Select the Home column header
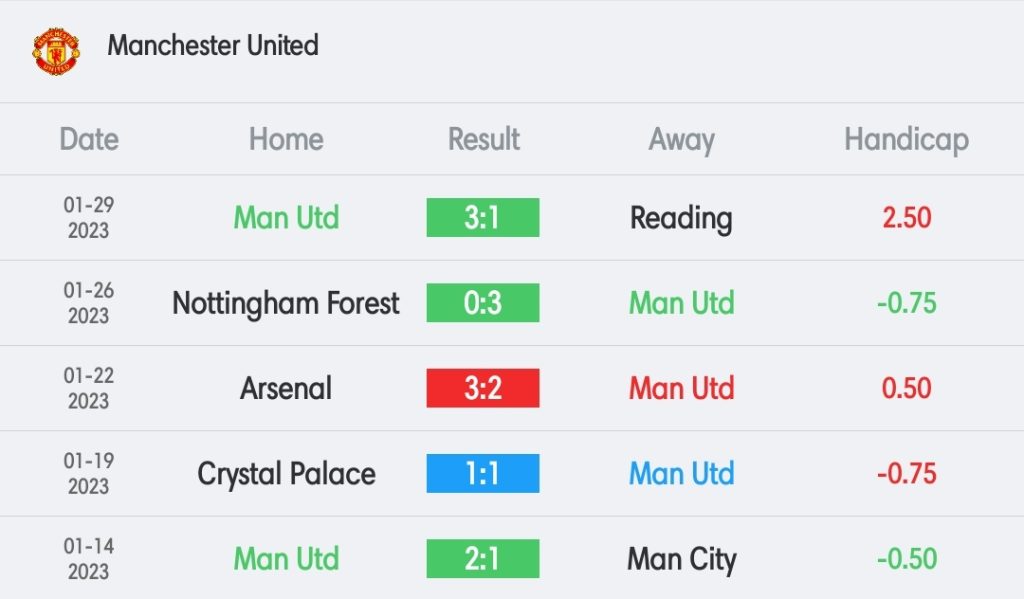 tap(286, 139)
